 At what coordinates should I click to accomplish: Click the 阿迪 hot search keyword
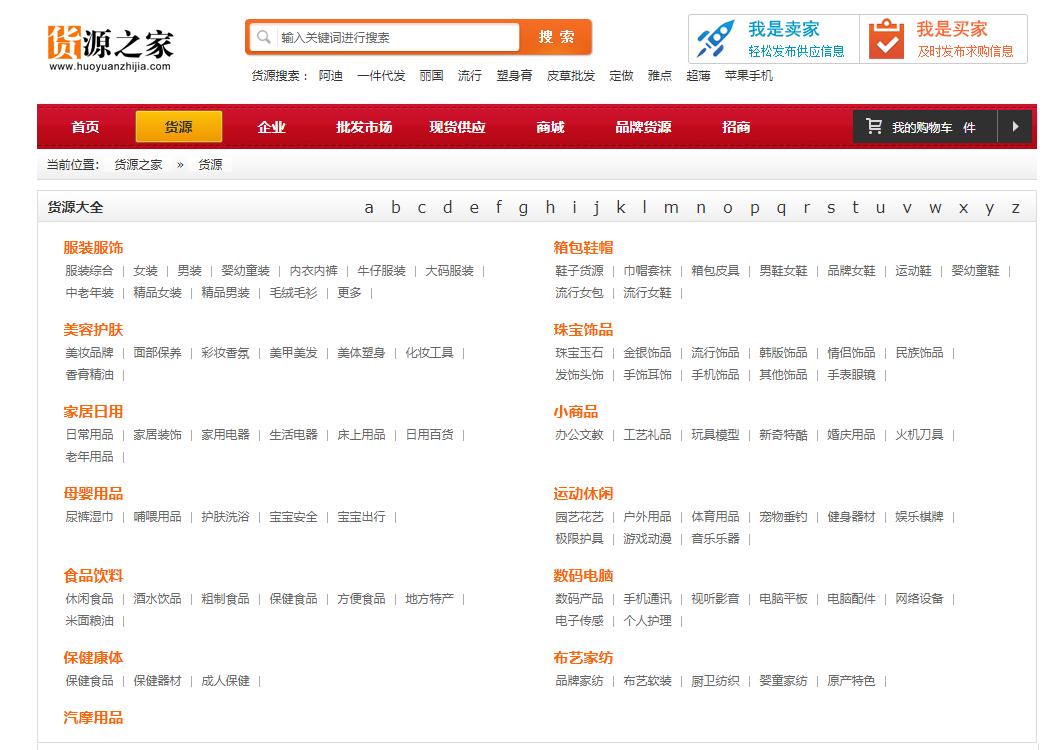332,75
